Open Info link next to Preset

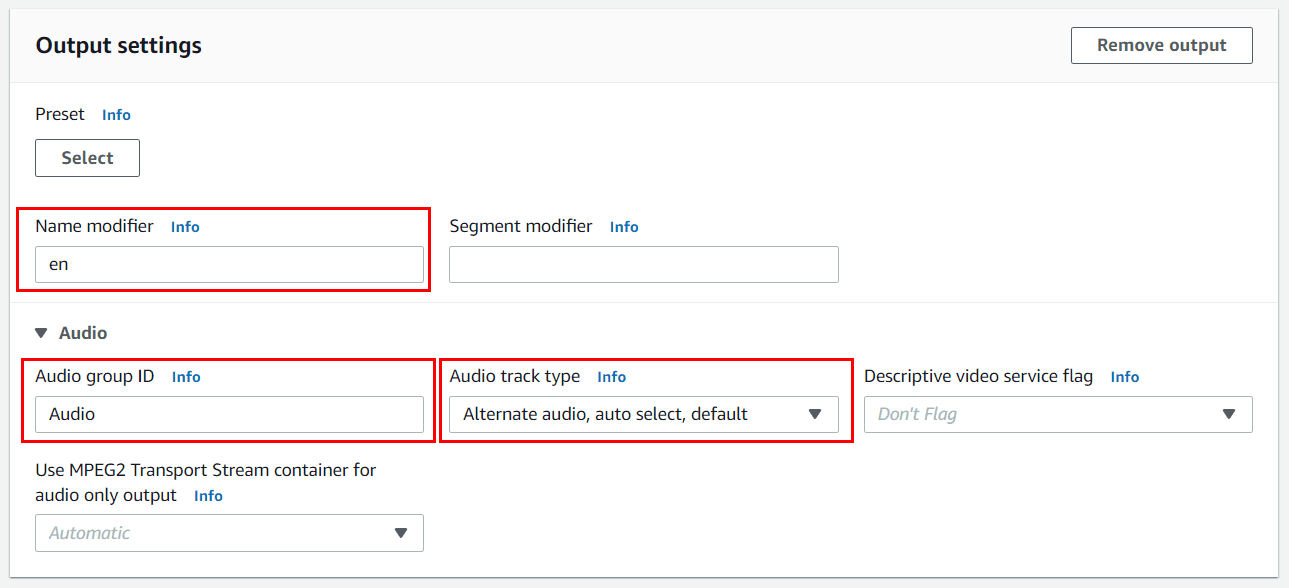(x=116, y=115)
